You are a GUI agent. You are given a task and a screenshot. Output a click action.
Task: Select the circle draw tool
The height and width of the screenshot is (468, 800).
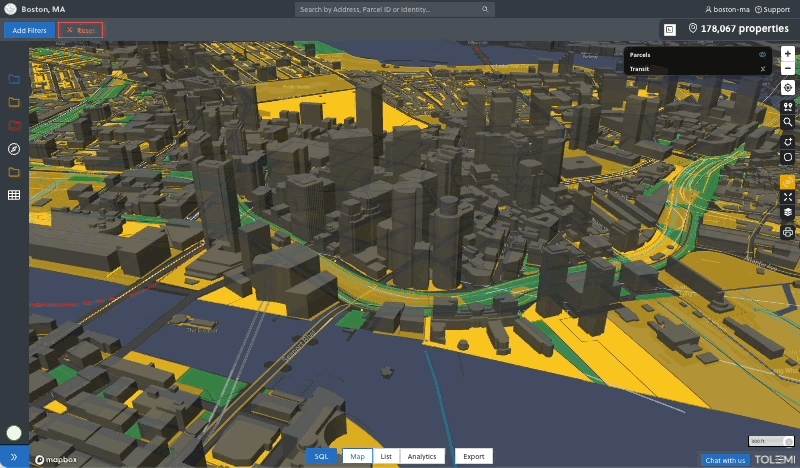(x=788, y=157)
